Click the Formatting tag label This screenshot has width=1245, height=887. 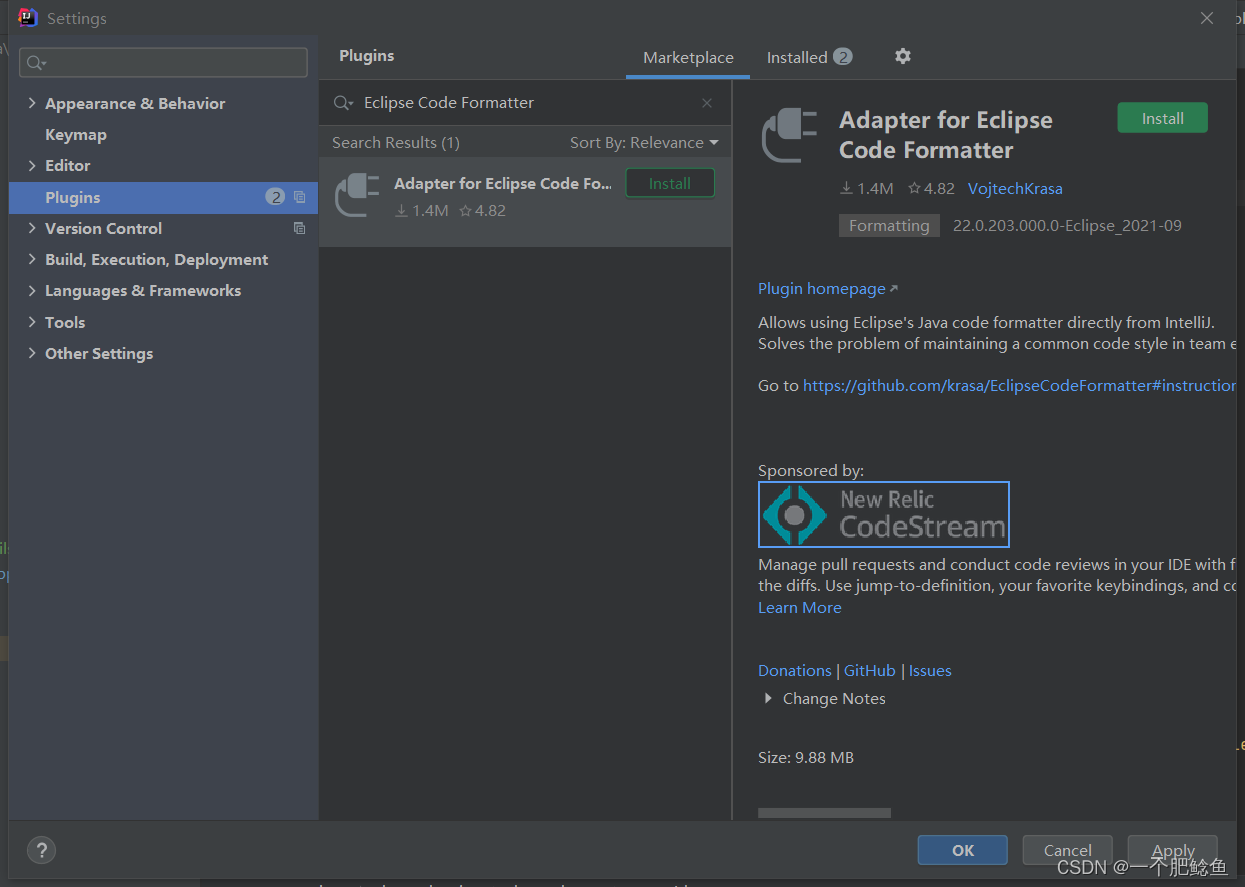click(889, 225)
